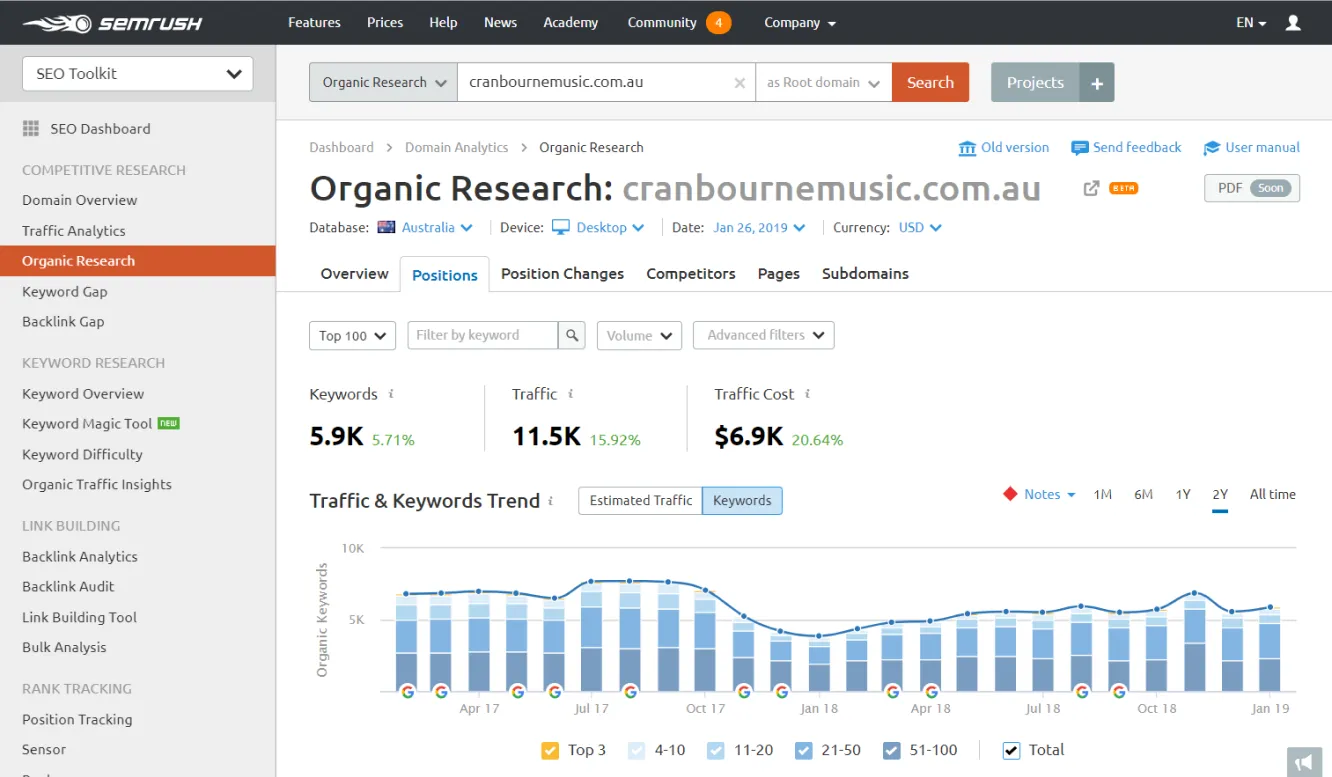This screenshot has height=777, width=1332.
Task: Click the Traffic Cost info icon
Action: click(807, 394)
